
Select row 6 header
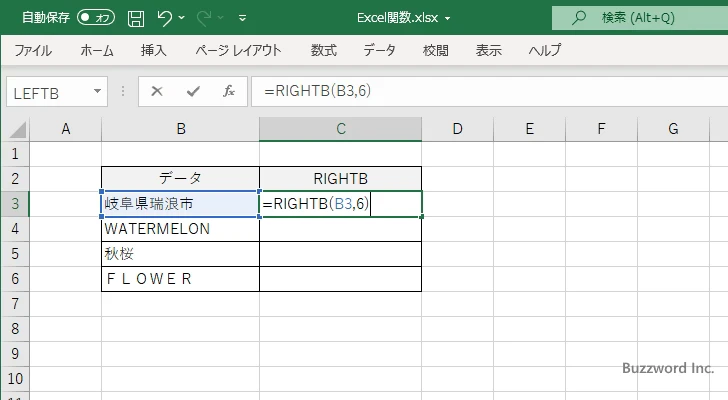coord(15,279)
